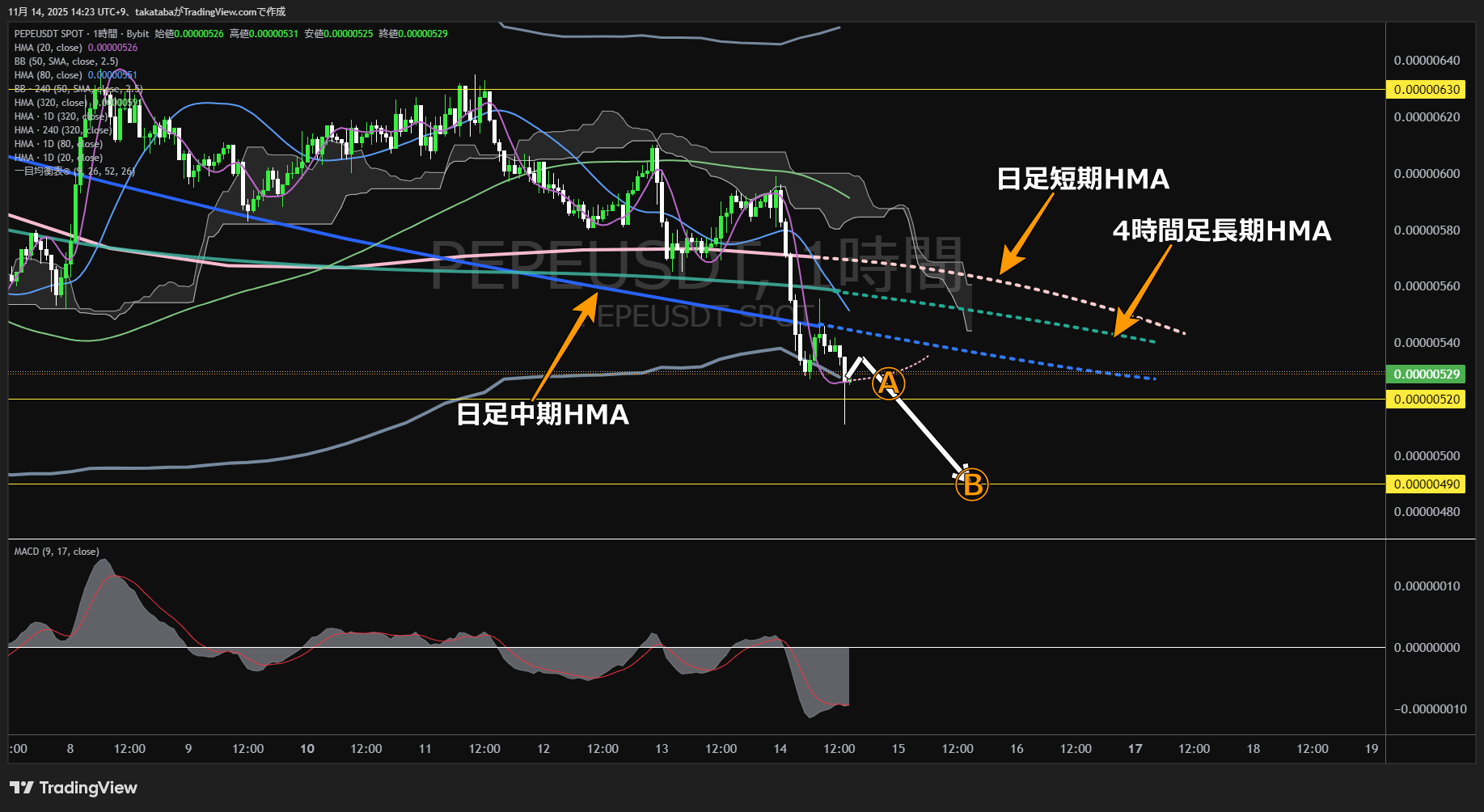Screen dimensions: 1484x812
Task: Select the HMA (20, close) legend entry
Action: [49, 48]
